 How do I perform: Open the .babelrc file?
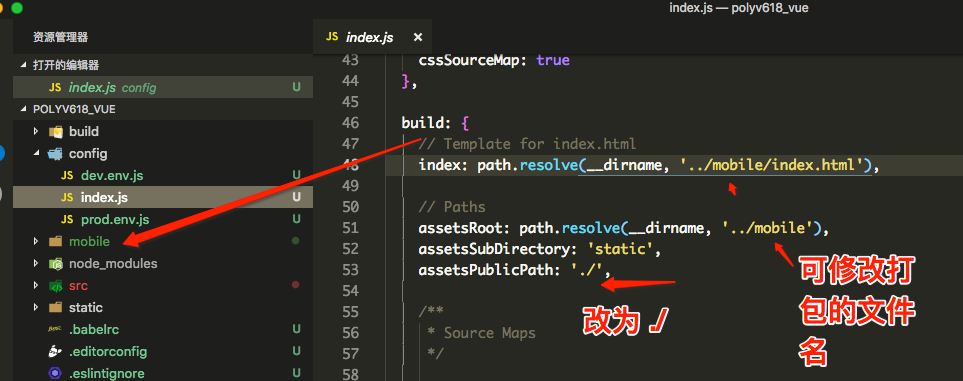(94, 329)
